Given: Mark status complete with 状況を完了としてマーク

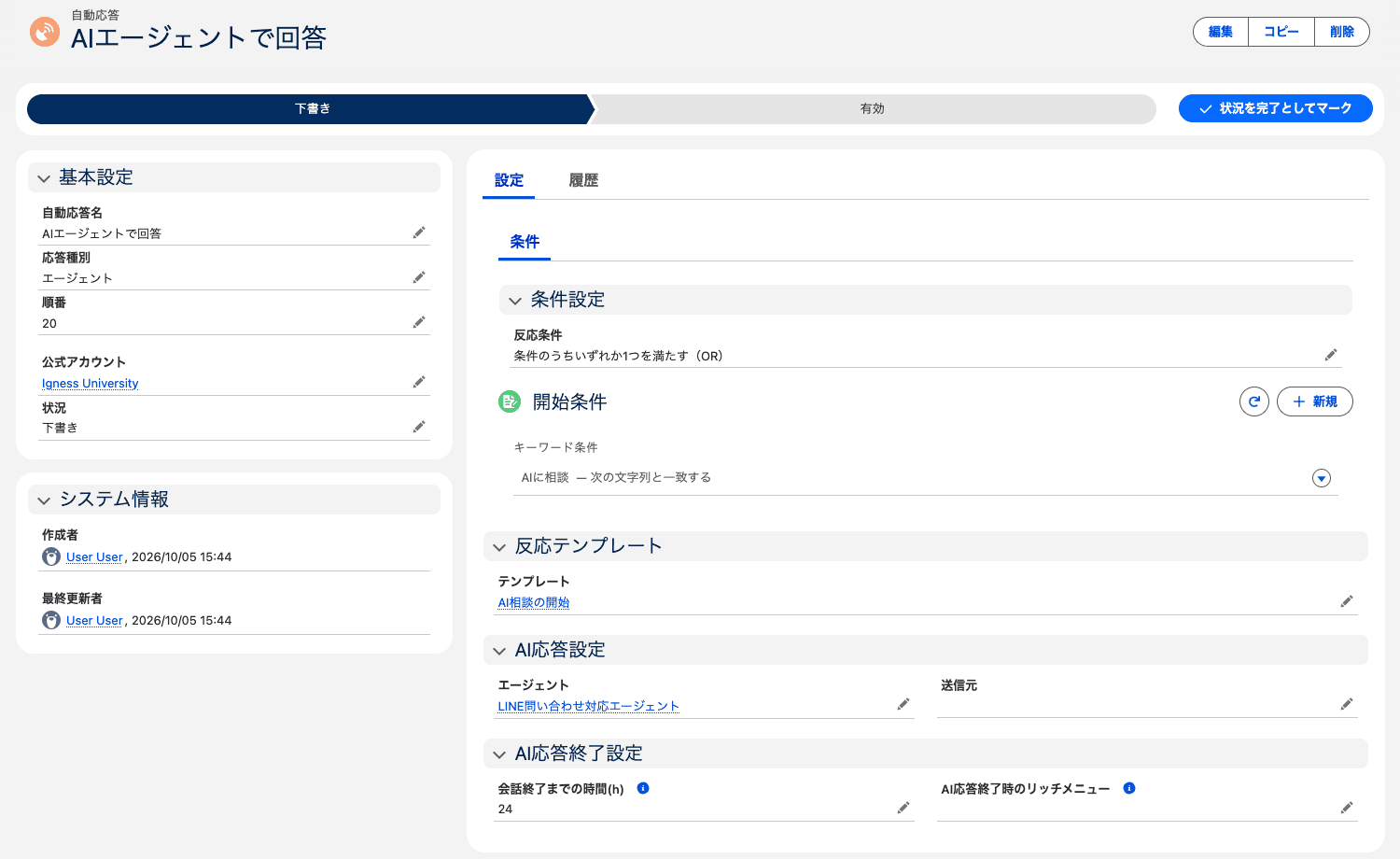Looking at the screenshot, I should [1275, 108].
